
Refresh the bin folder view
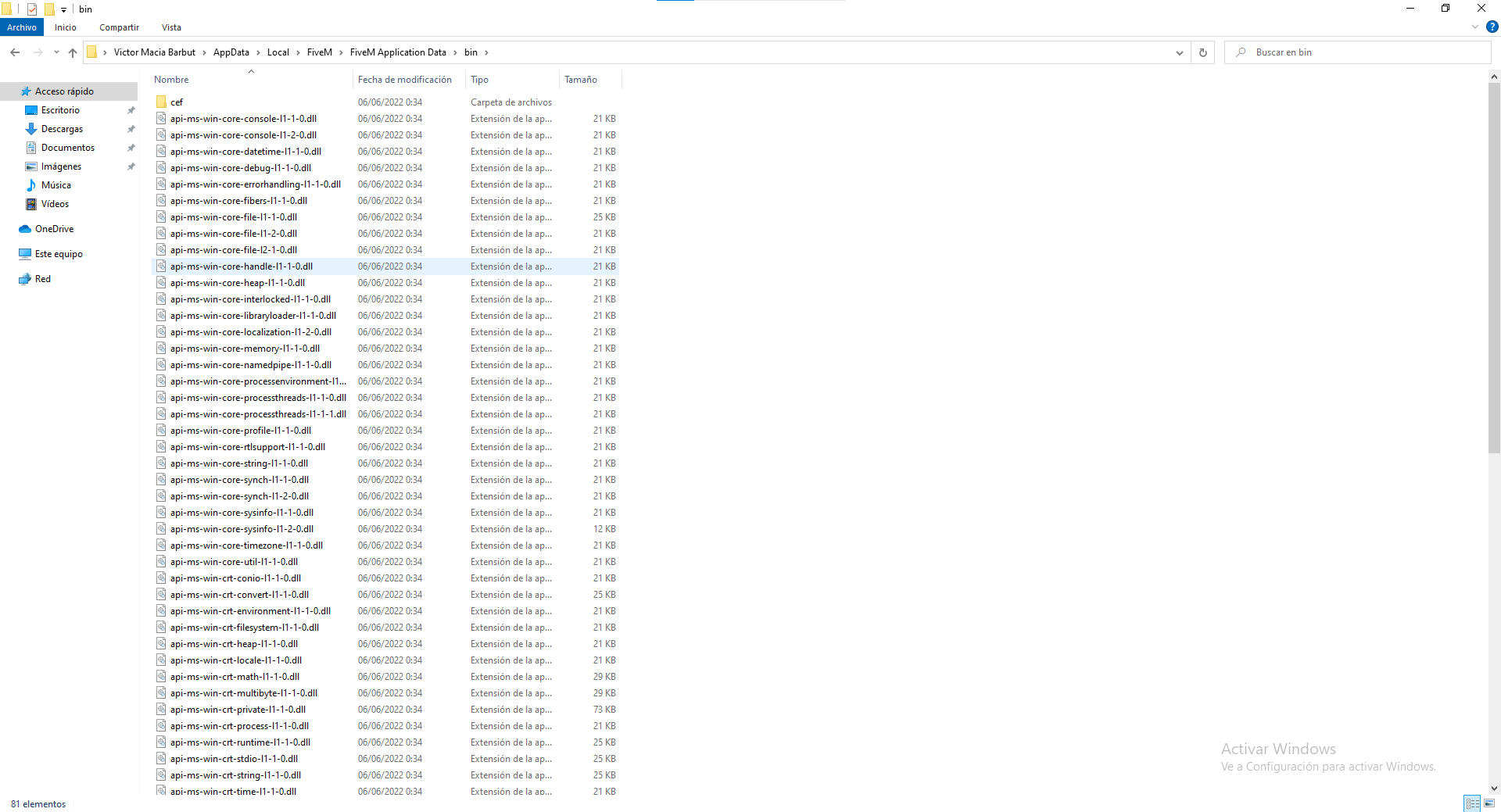(1202, 52)
